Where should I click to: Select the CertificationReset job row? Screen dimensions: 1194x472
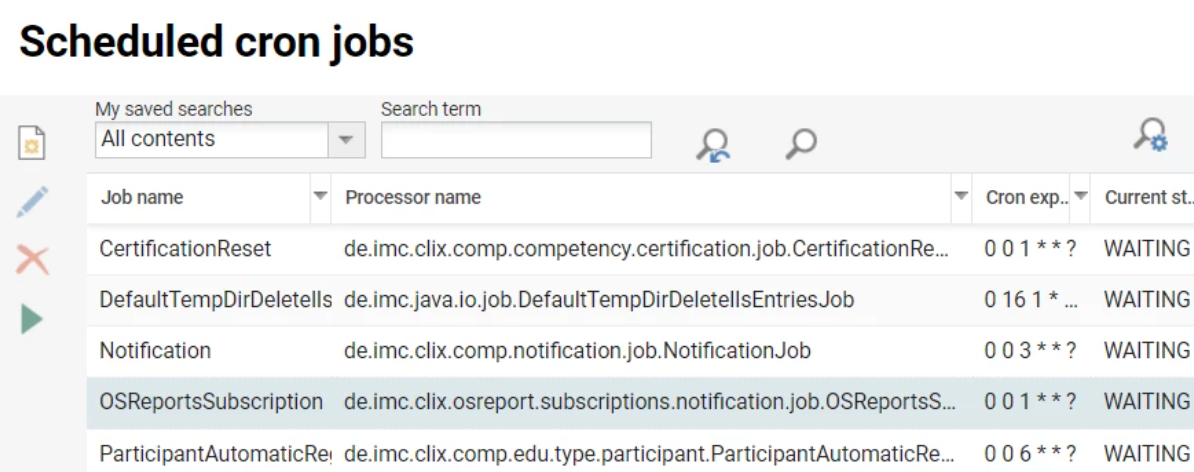click(186, 249)
